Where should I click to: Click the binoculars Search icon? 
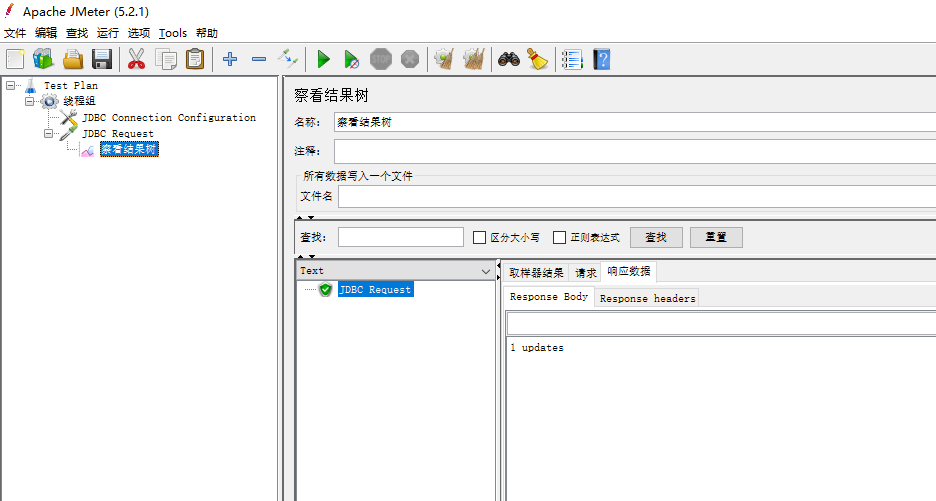click(x=509, y=60)
